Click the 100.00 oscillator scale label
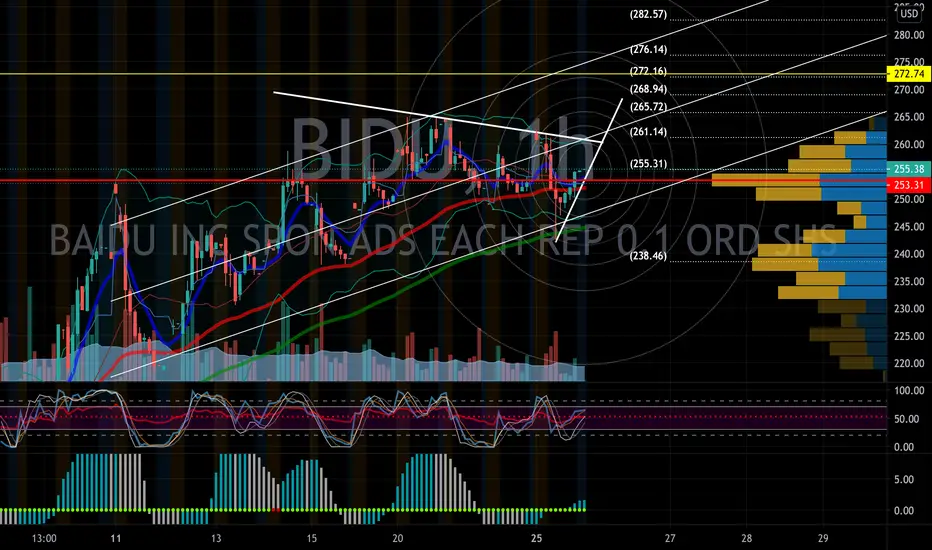The height and width of the screenshot is (550, 932). (x=909, y=391)
